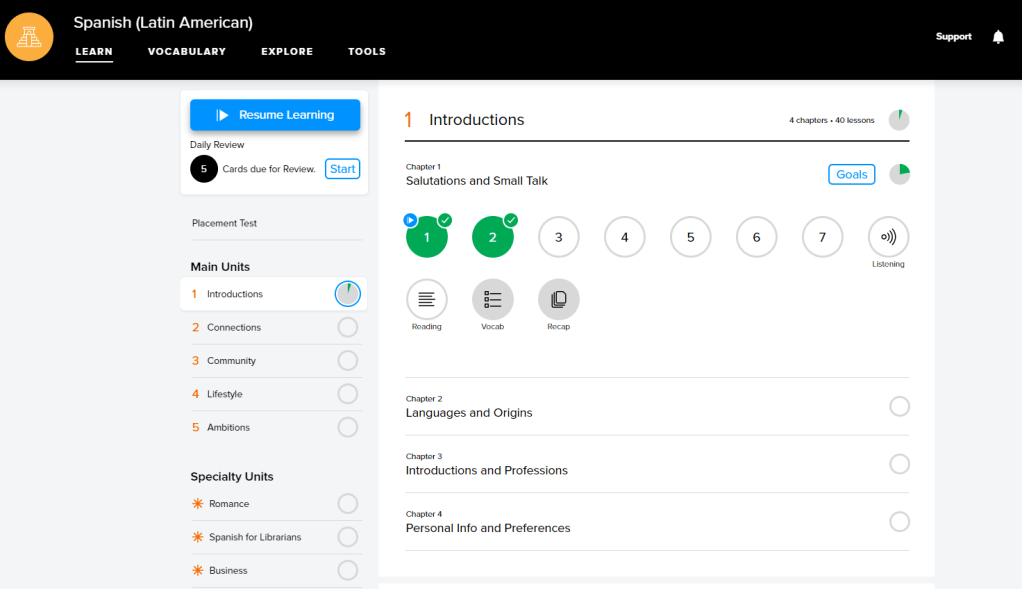This screenshot has width=1022, height=589.
Task: Select the Connections unit in sidebar
Action: (x=234, y=327)
